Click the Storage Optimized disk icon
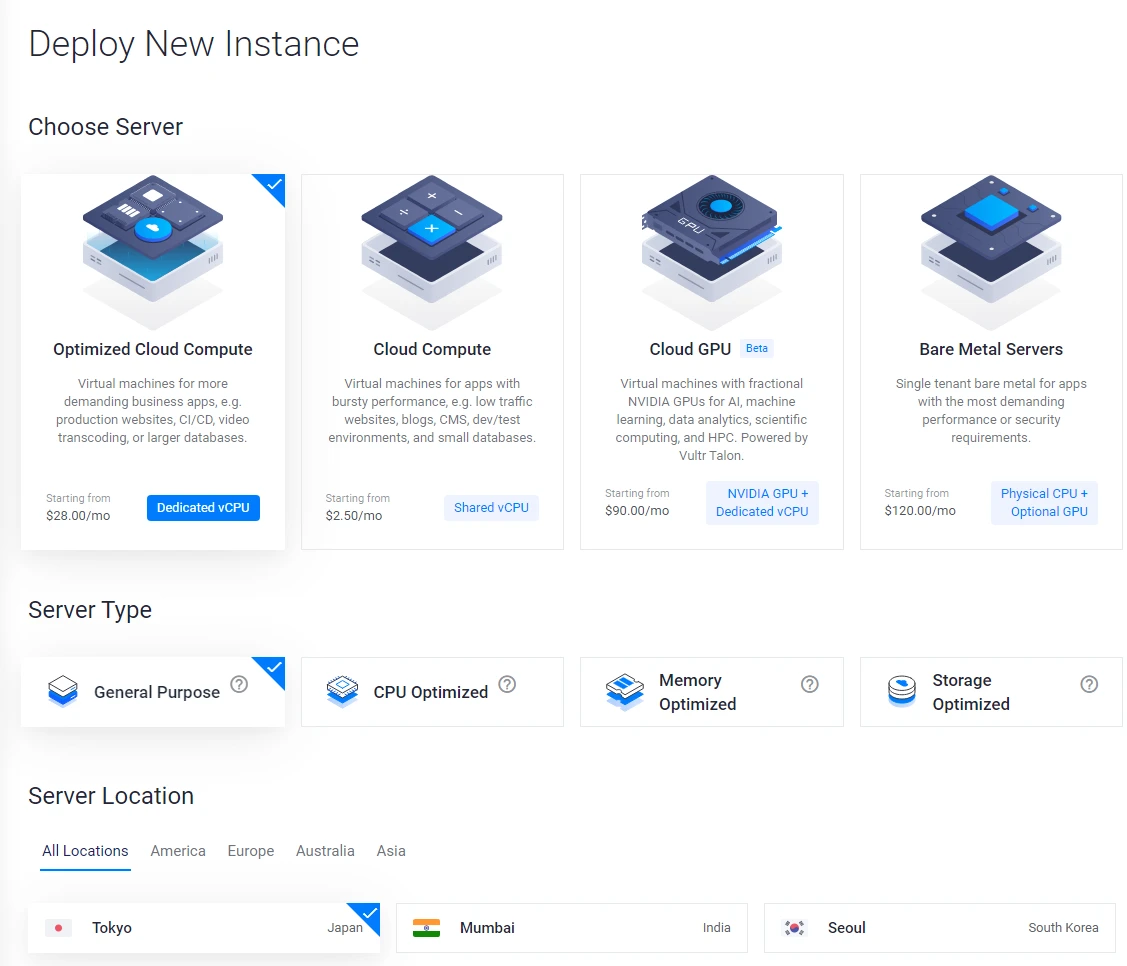The width and height of the screenshot is (1127, 966). pyautogui.click(x=901, y=691)
